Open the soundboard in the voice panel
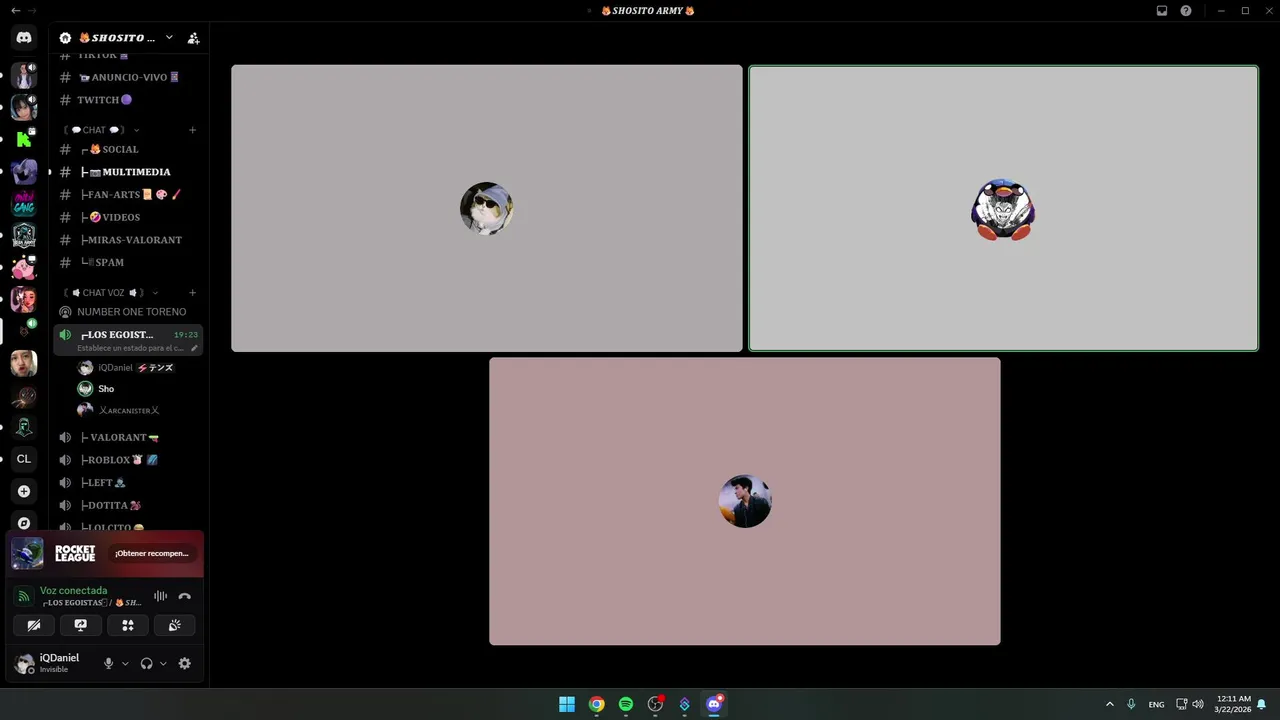1280x720 pixels. (175, 625)
